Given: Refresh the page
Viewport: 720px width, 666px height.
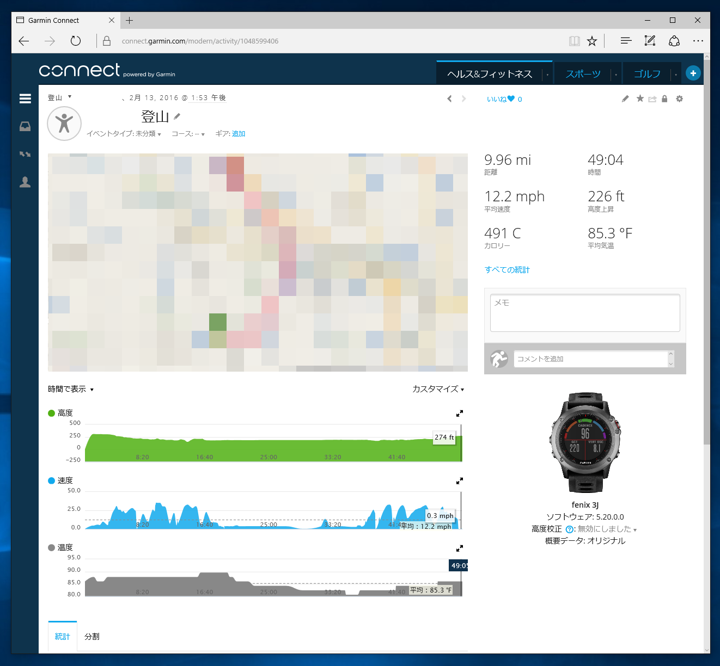Looking at the screenshot, I should tap(76, 41).
